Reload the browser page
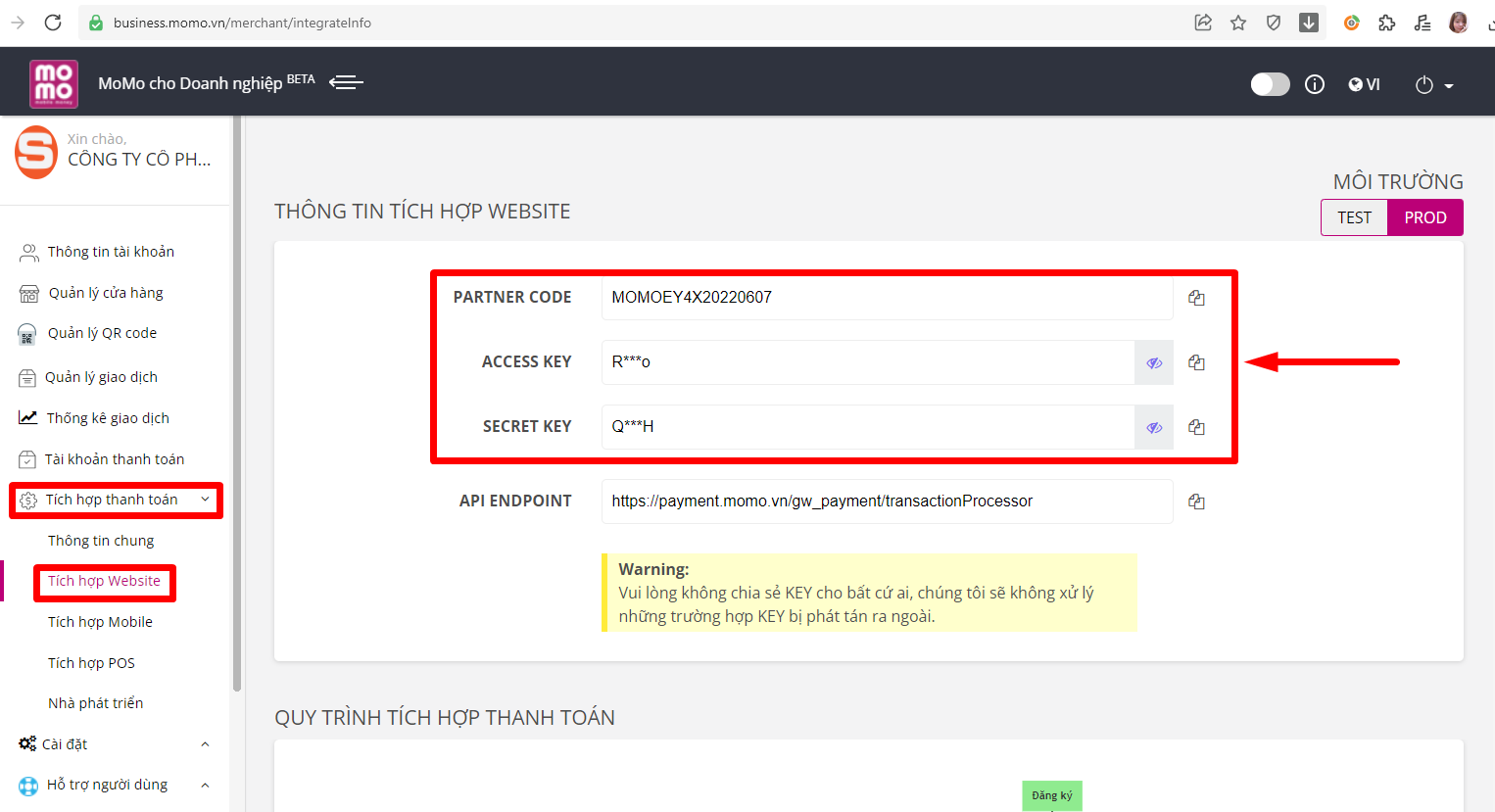The image size is (1495, 812). coord(53,23)
